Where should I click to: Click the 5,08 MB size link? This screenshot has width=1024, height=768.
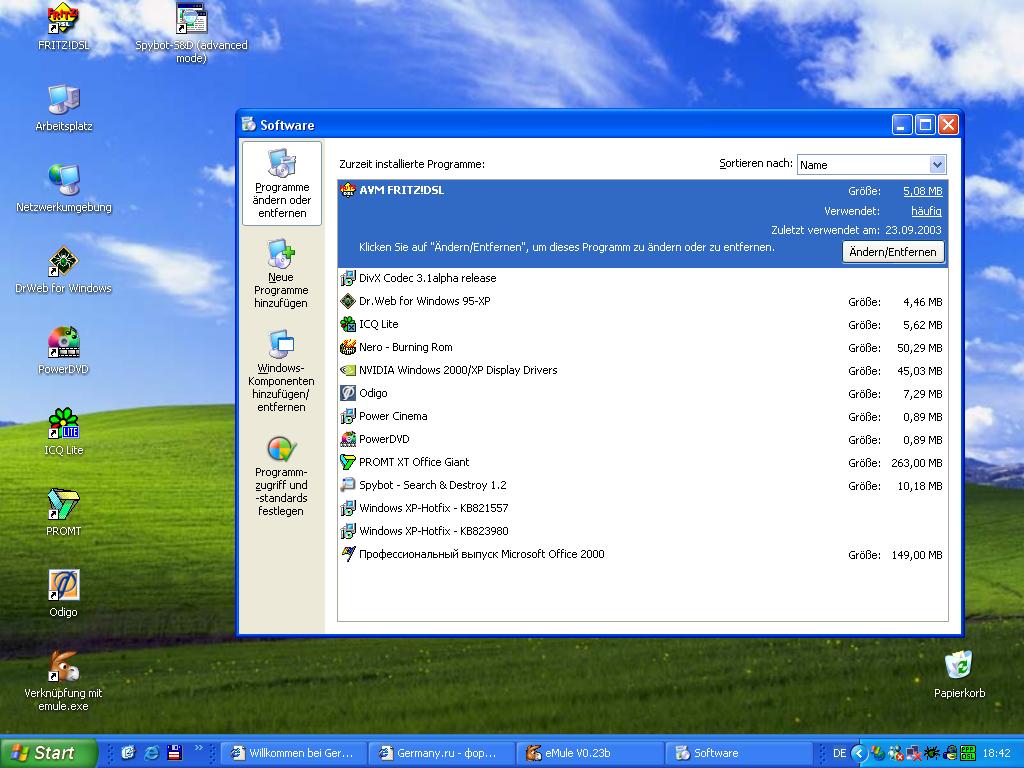point(923,191)
